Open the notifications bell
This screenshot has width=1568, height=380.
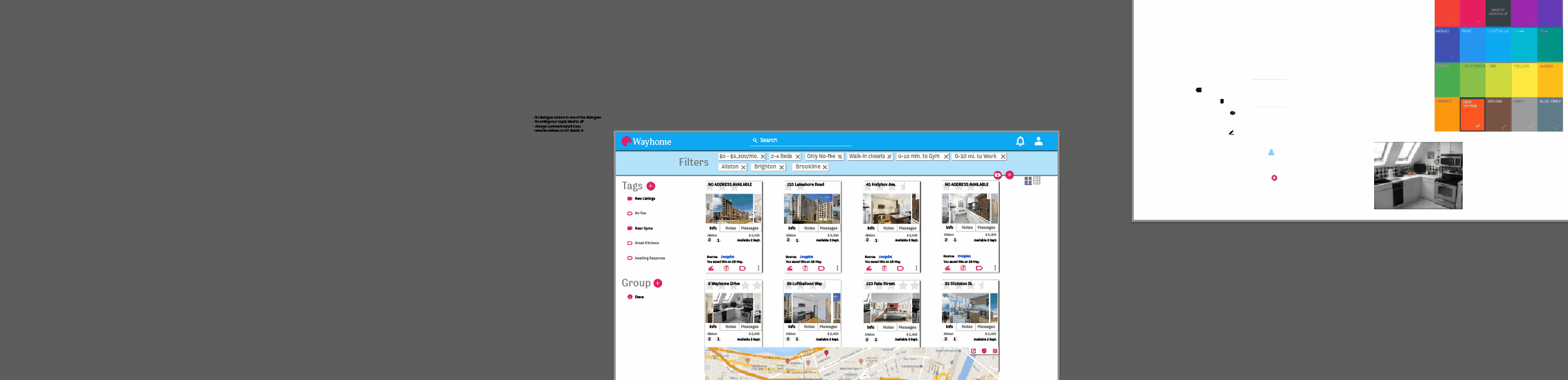pos(1020,141)
